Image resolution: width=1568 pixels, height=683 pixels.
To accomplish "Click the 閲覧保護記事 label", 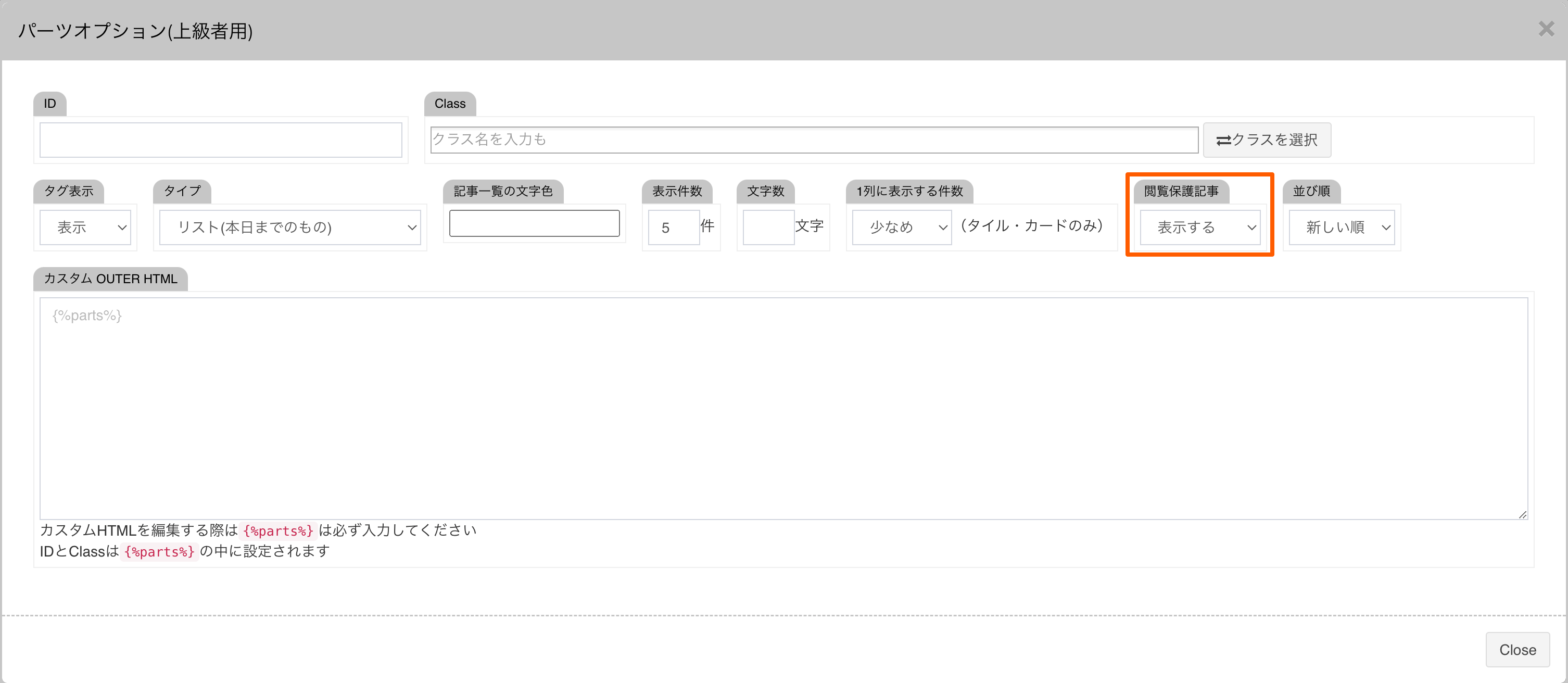I will (1181, 191).
